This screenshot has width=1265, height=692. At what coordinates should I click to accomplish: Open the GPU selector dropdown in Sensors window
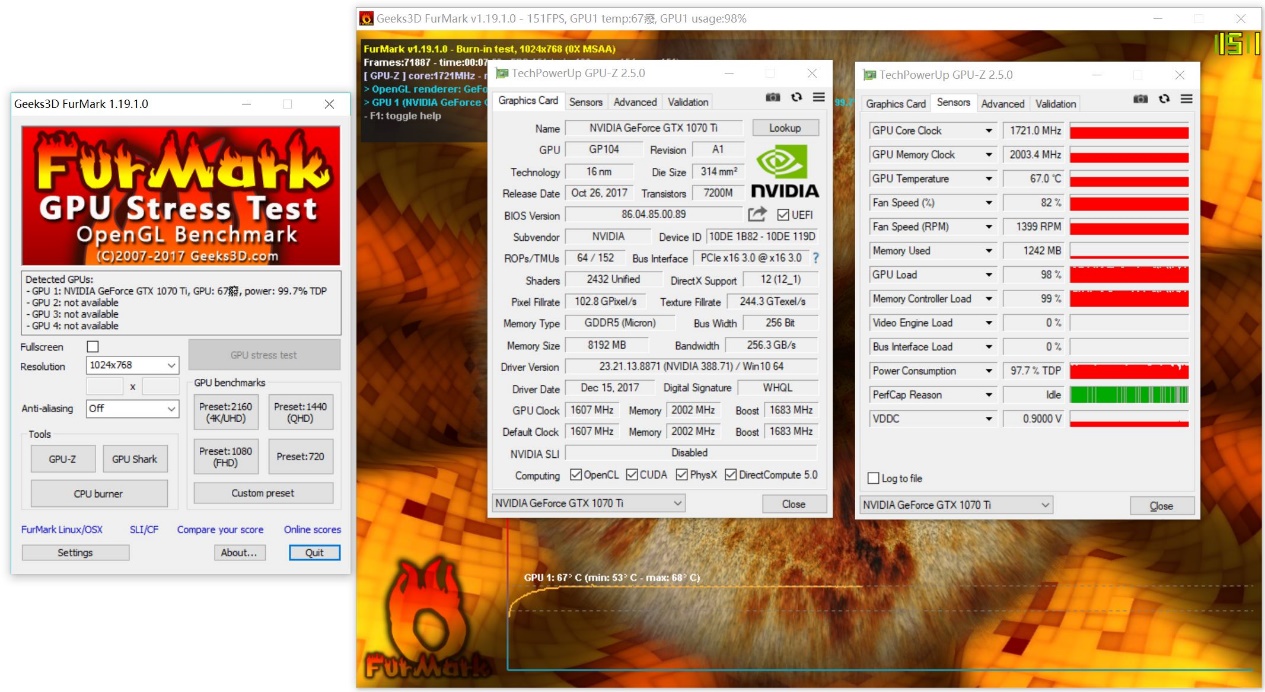point(957,505)
